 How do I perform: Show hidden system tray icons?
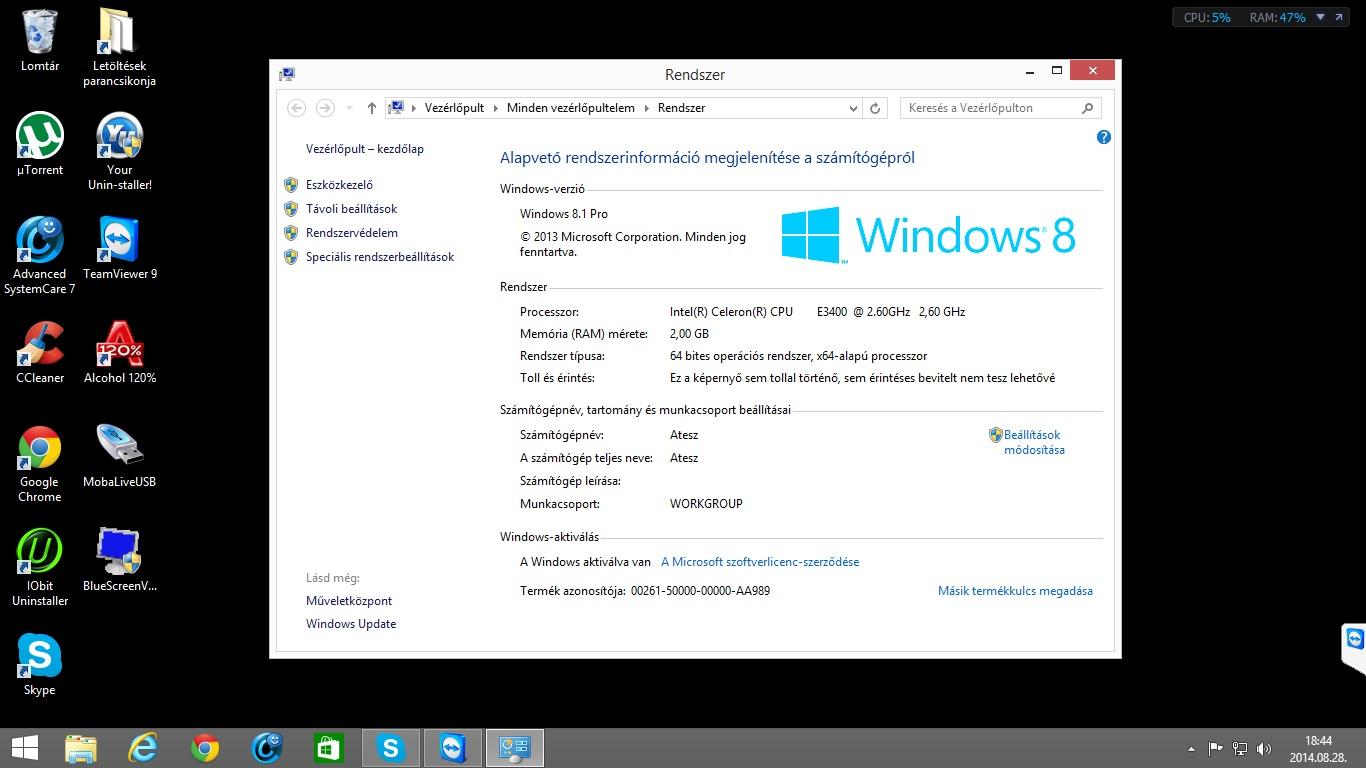[1191, 748]
